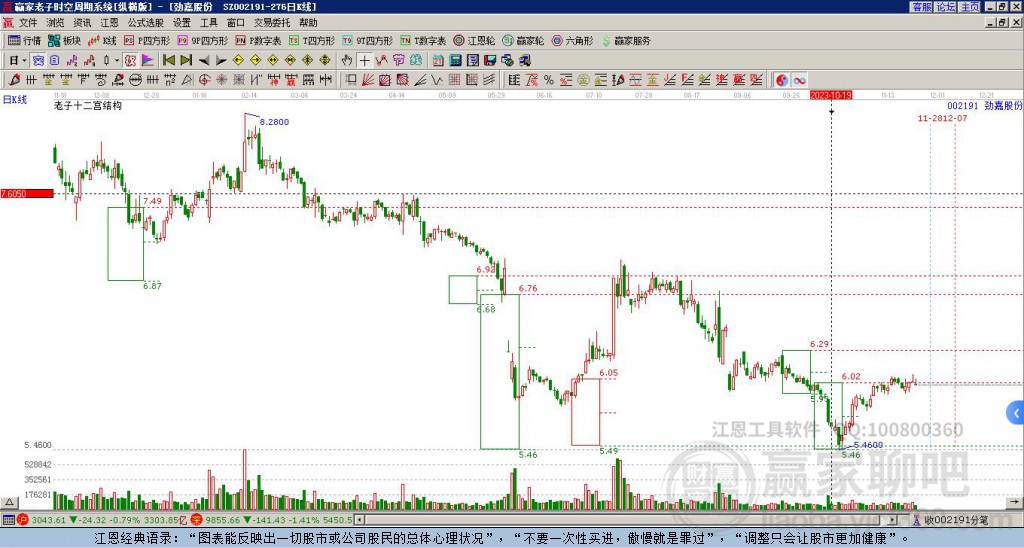
Task: Open the T数字表 number table
Action: (x=423, y=41)
